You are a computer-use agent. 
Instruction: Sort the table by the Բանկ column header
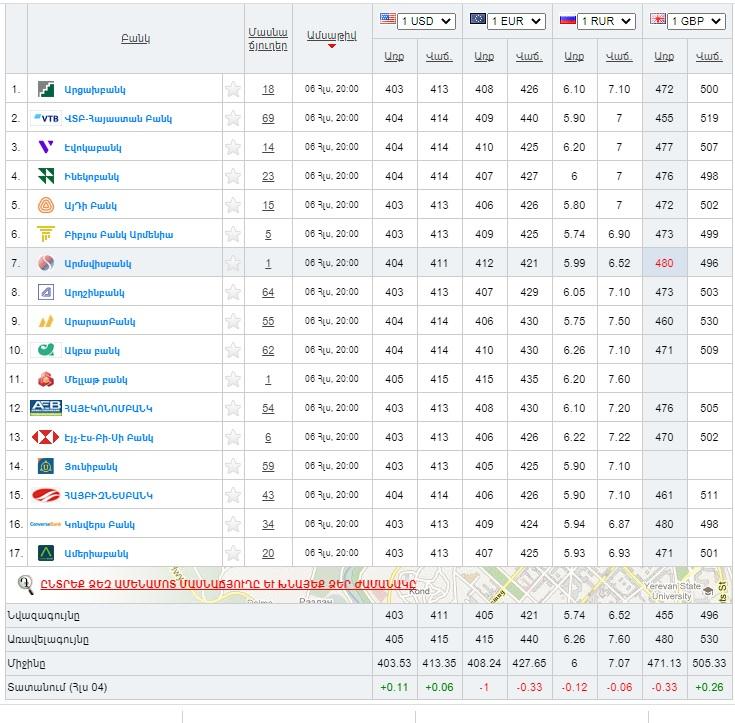[x=135, y=38]
